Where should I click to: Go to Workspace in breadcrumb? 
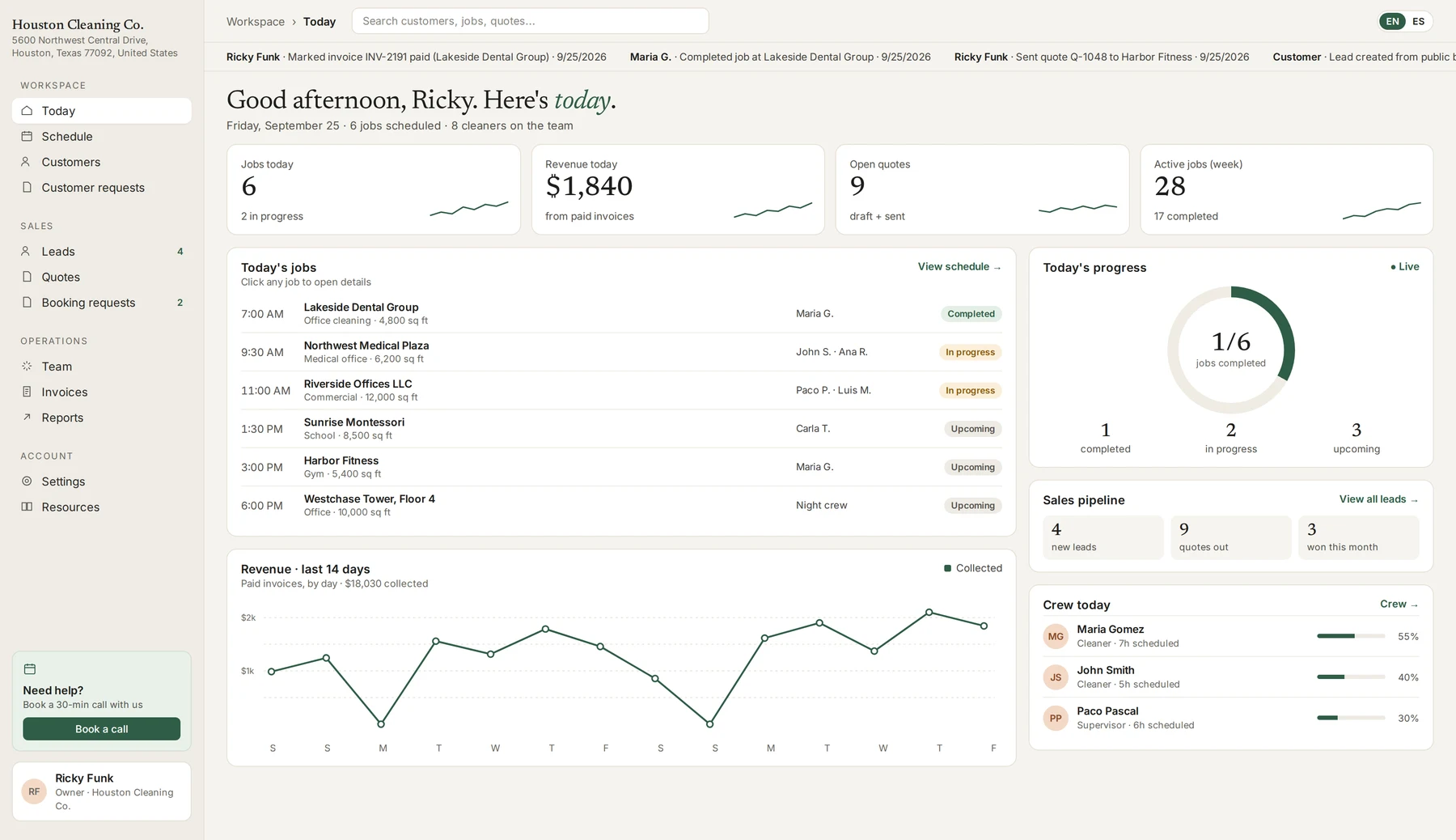pos(256,22)
